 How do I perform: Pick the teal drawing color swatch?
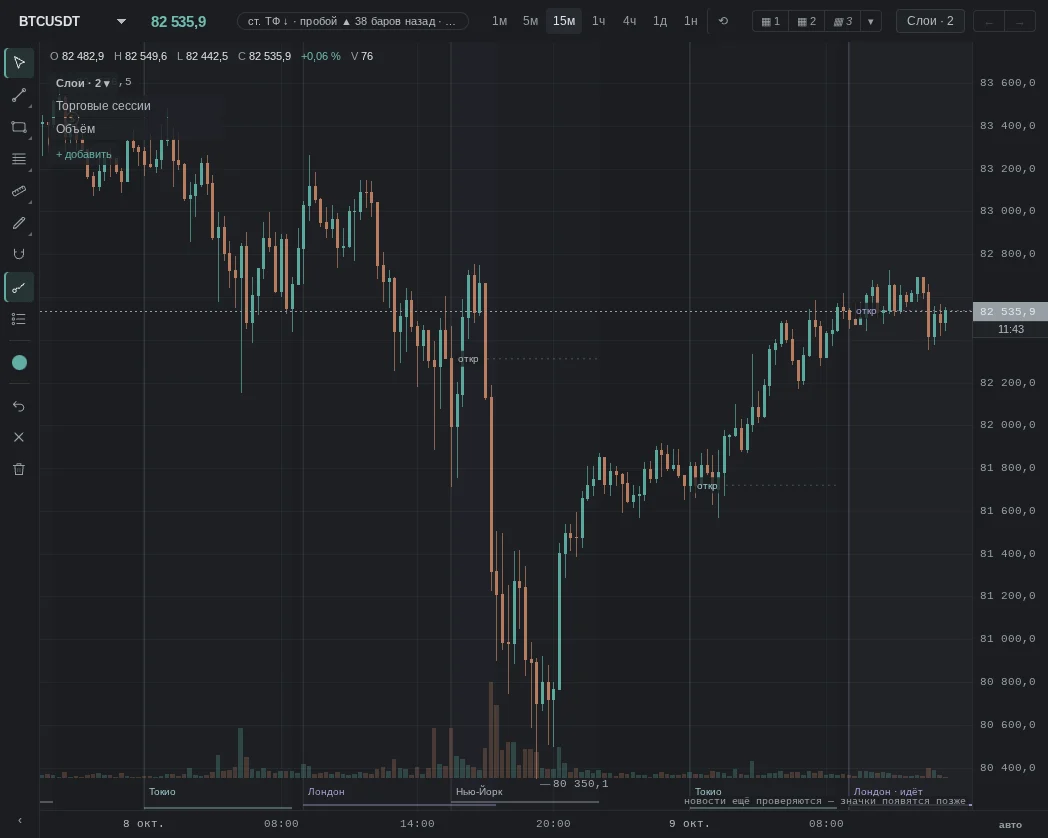19,362
